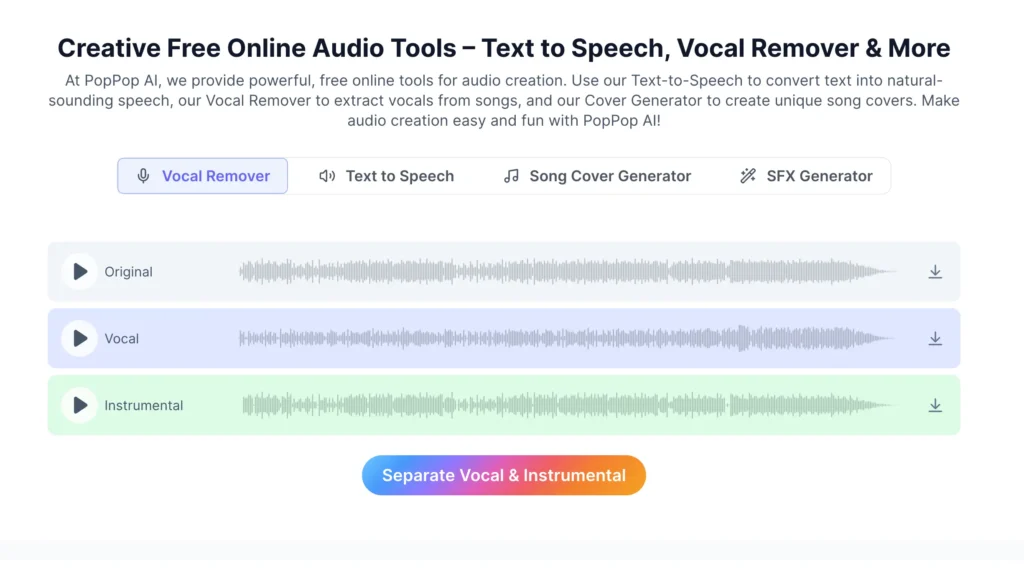Play the Original audio track
The height and width of the screenshot is (573, 1024).
(80, 272)
